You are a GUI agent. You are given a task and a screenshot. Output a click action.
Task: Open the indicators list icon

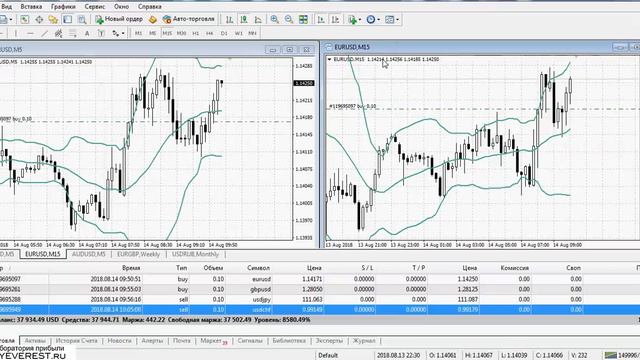[352, 19]
